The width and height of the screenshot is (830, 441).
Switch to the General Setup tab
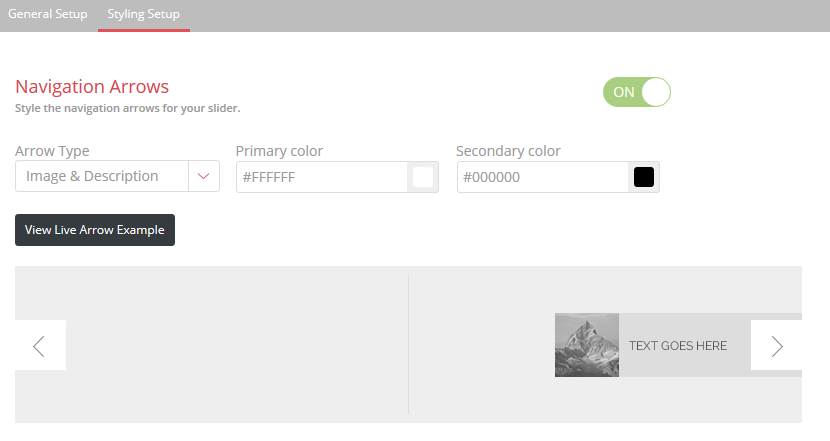click(x=48, y=14)
